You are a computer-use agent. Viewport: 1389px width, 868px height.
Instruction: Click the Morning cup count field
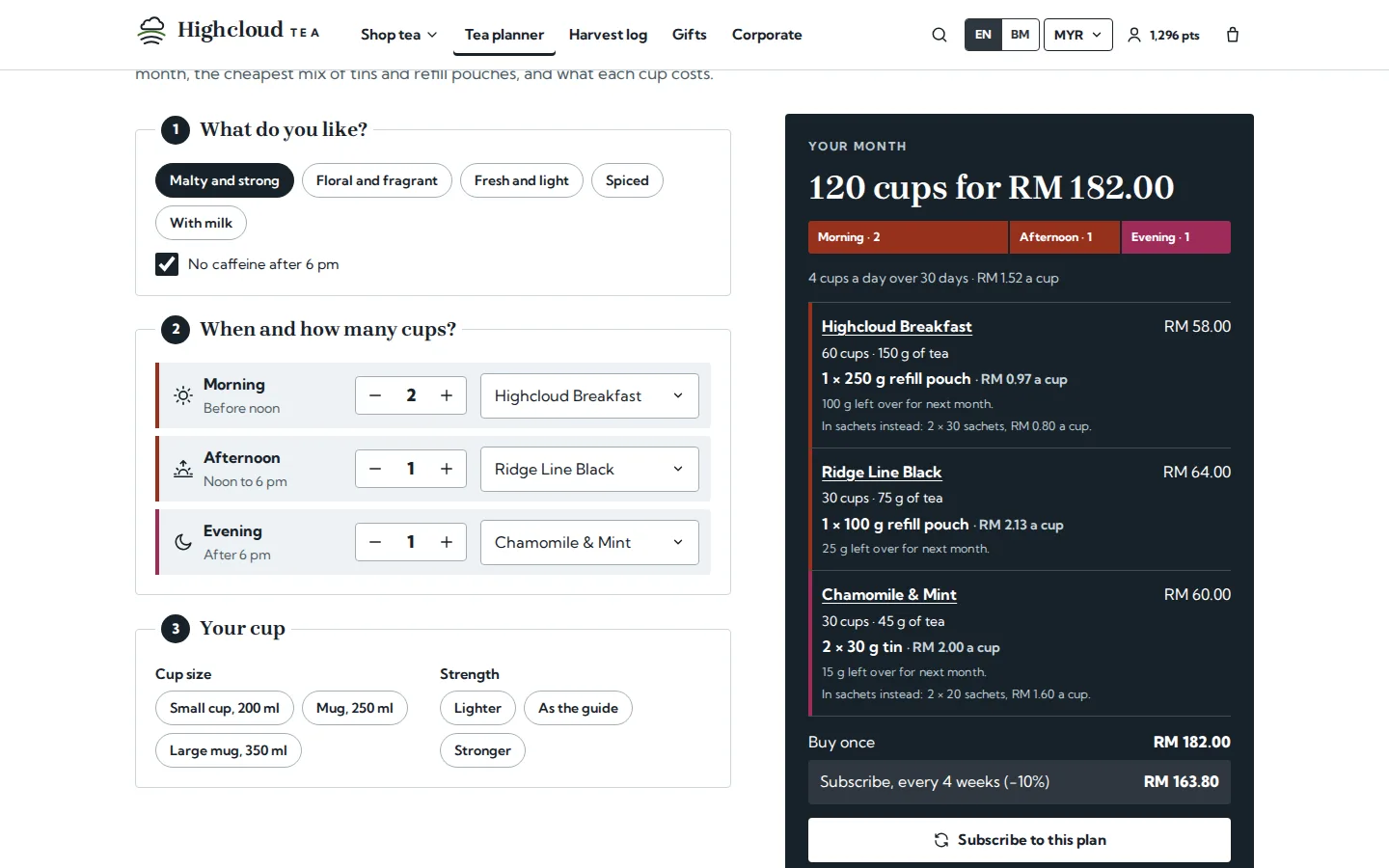coord(411,395)
